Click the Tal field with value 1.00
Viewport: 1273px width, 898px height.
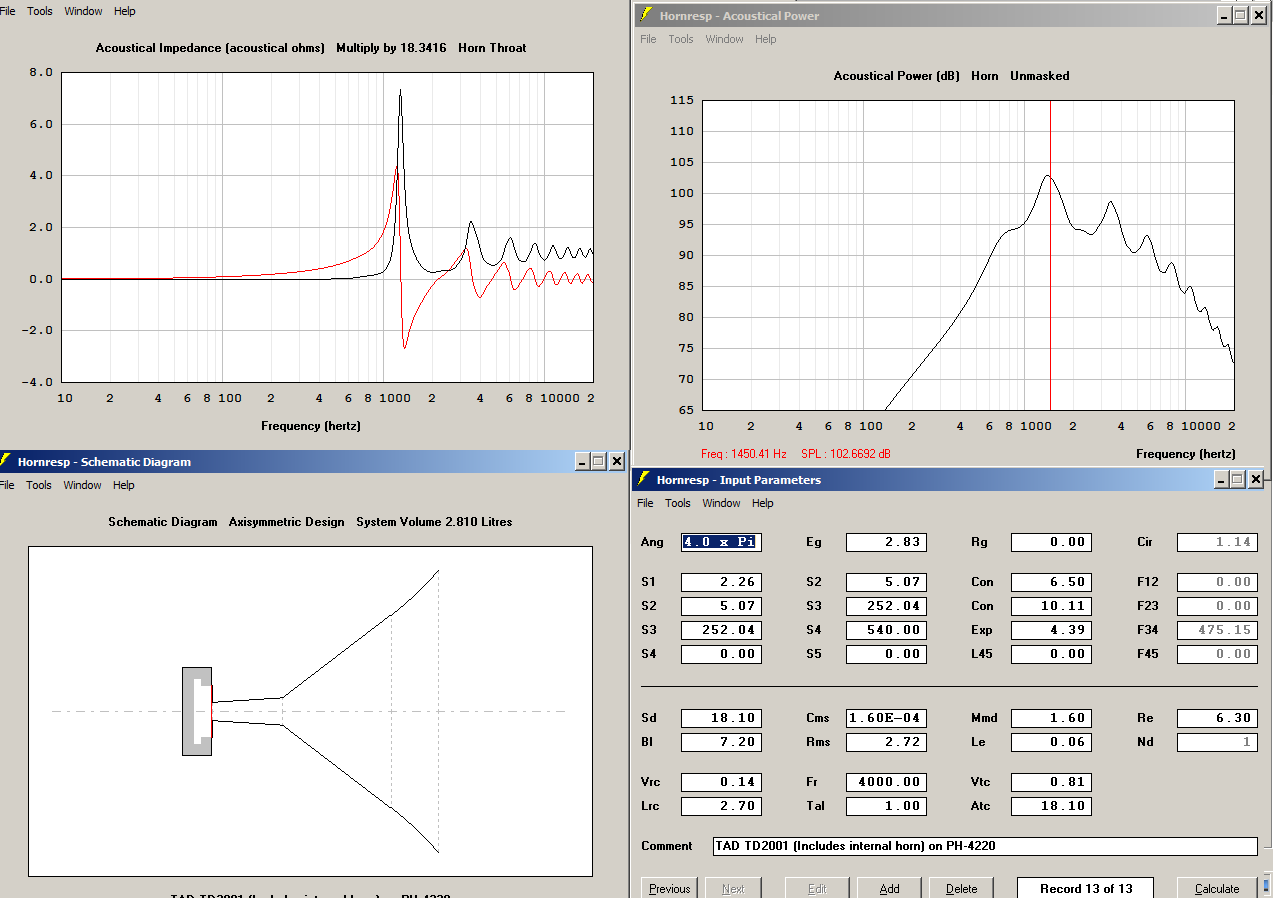coord(886,806)
